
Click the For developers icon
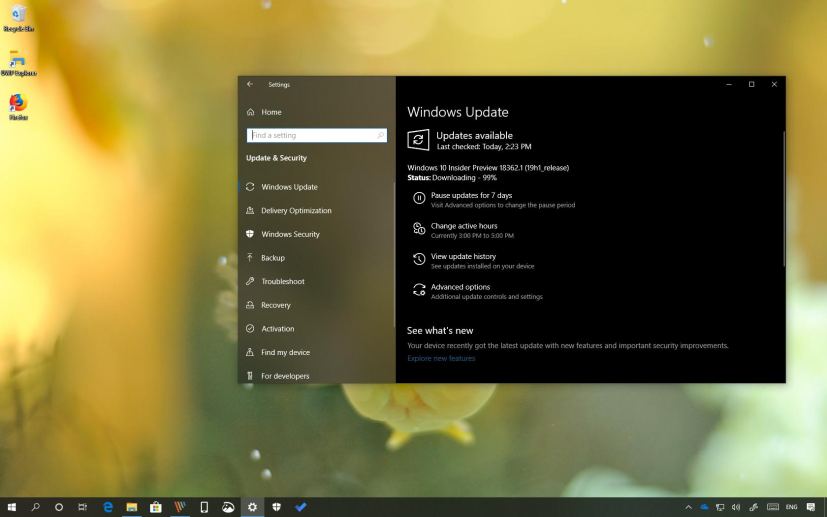250,376
